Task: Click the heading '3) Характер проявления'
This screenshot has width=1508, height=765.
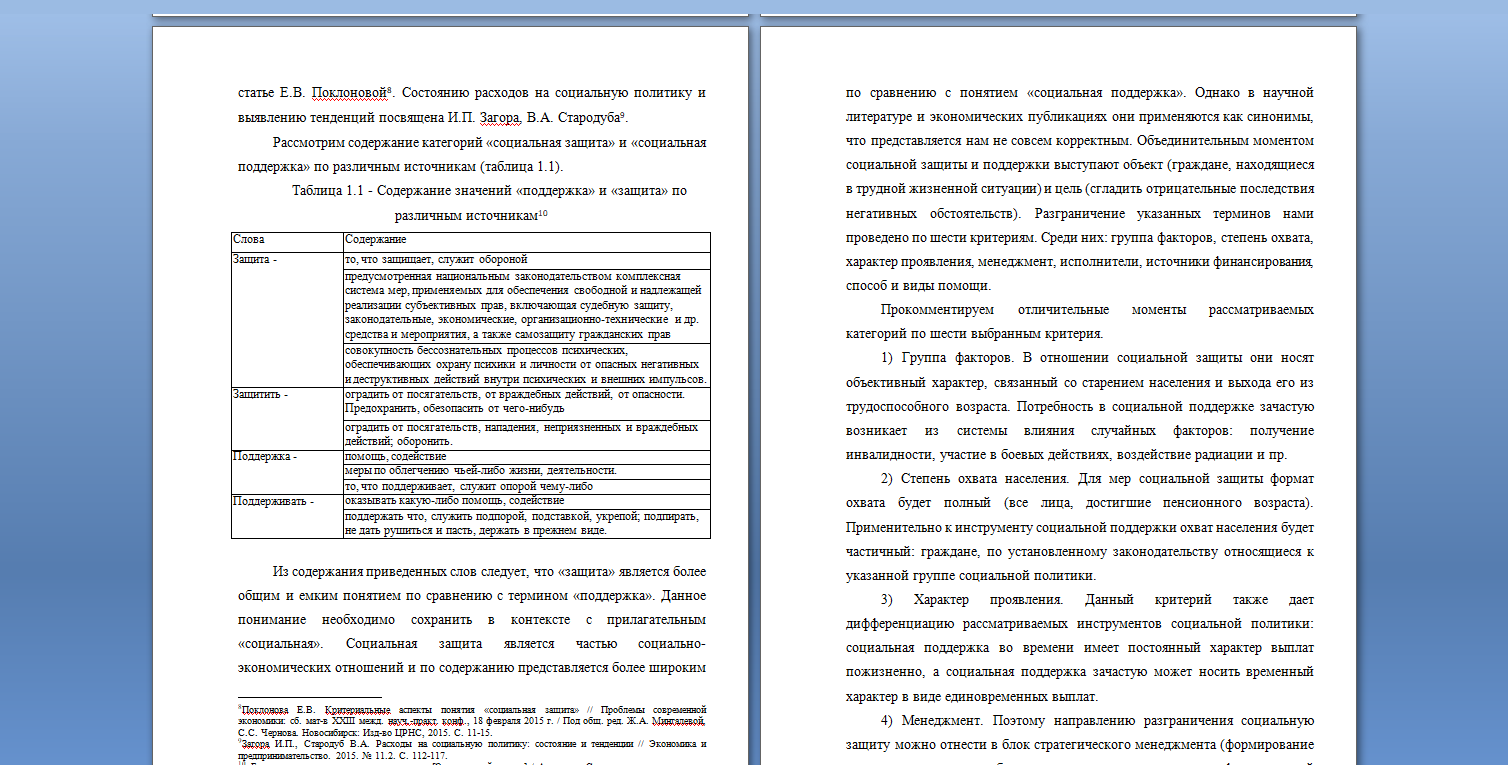Action: [x=972, y=600]
